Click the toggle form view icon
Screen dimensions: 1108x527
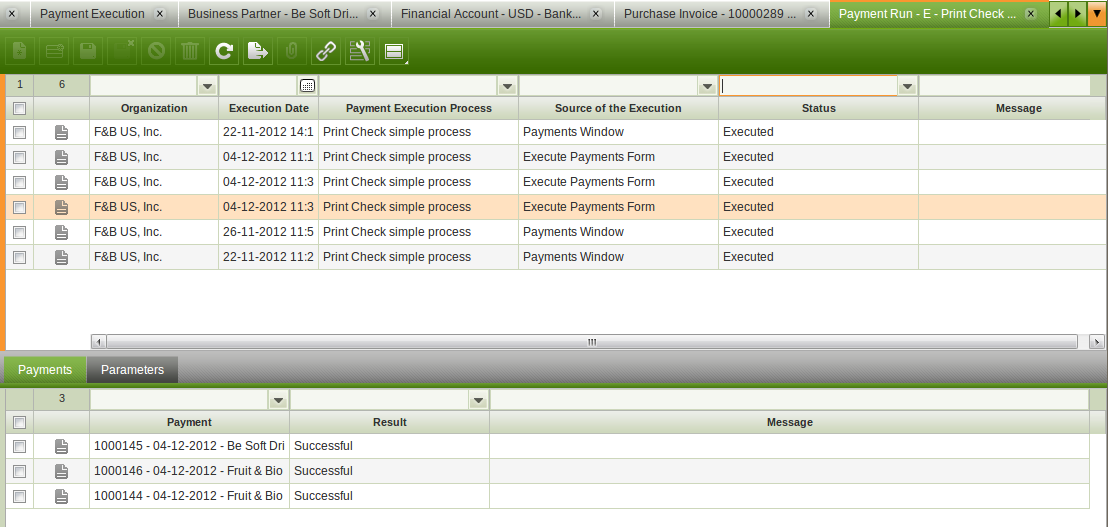[x=394, y=52]
